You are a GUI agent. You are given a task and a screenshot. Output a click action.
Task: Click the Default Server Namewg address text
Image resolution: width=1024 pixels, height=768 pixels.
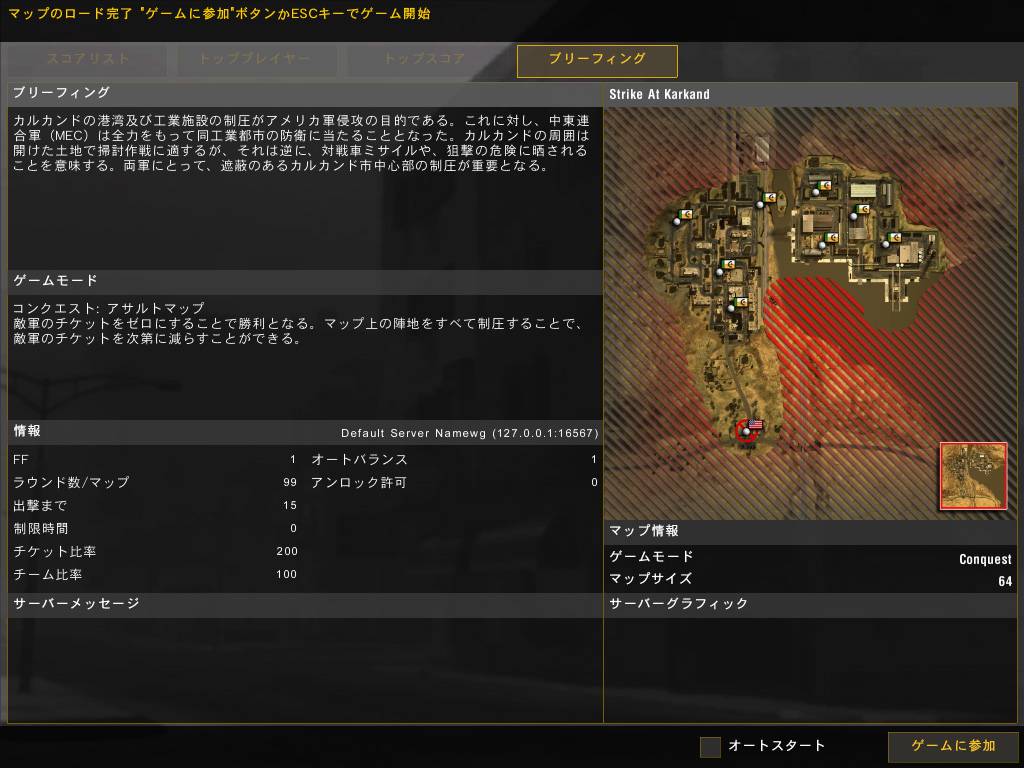[x=469, y=433]
